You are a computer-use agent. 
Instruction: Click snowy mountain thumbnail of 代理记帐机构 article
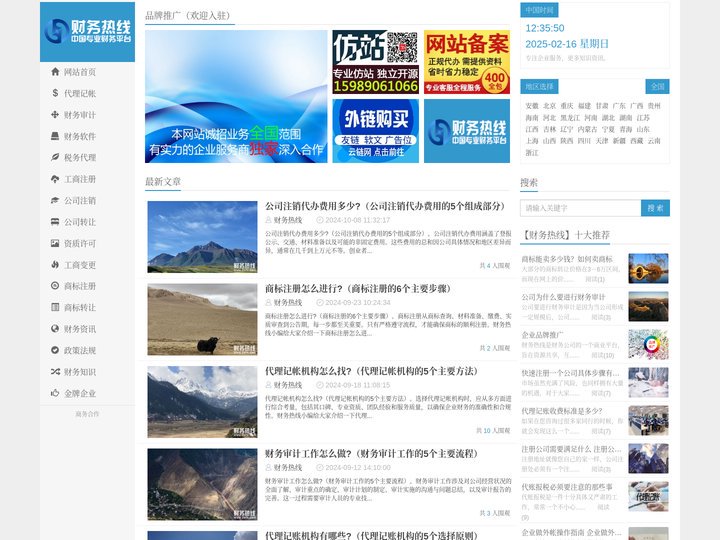click(202, 402)
